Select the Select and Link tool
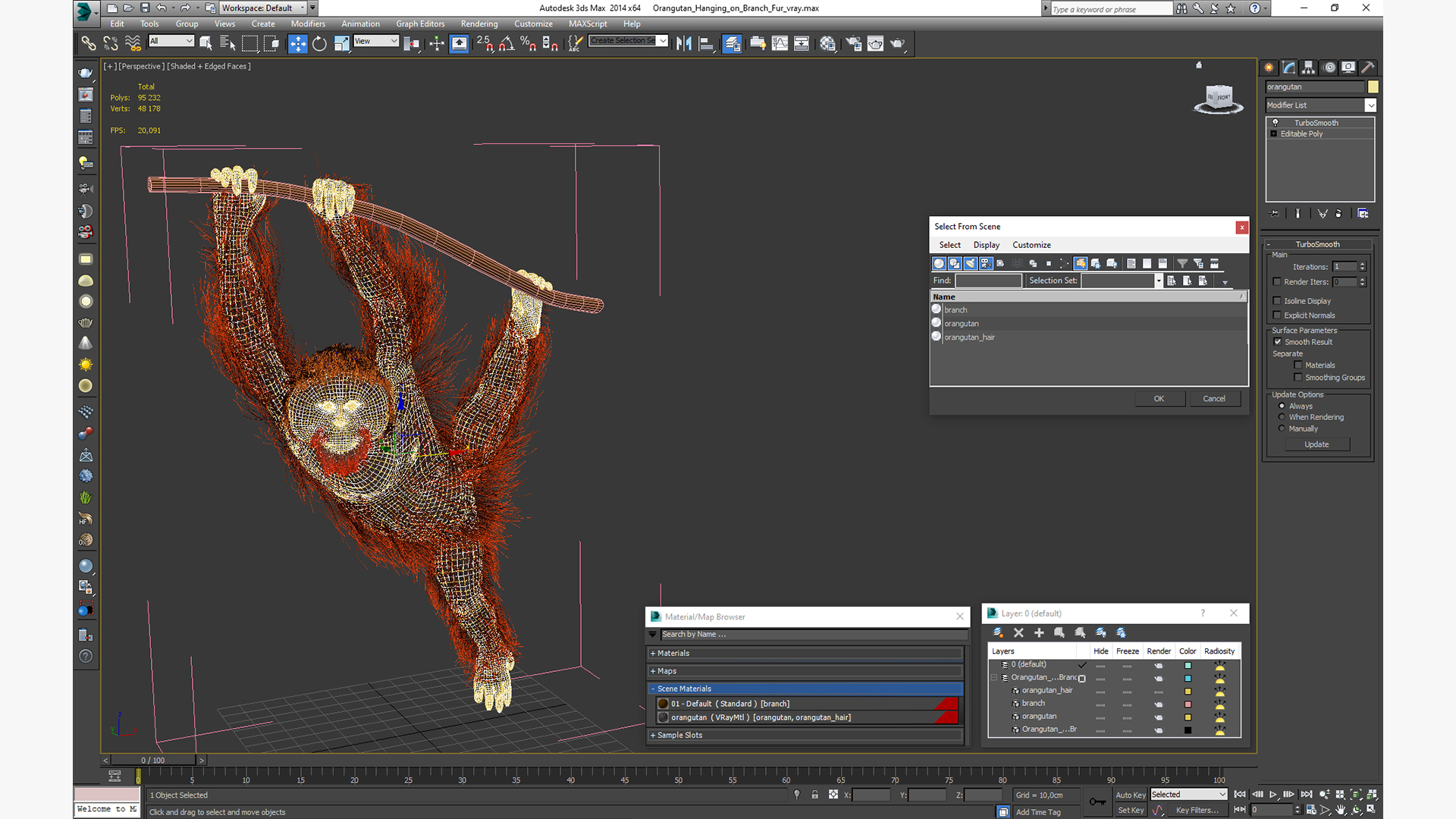Viewport: 1456px width, 819px height. (x=89, y=43)
